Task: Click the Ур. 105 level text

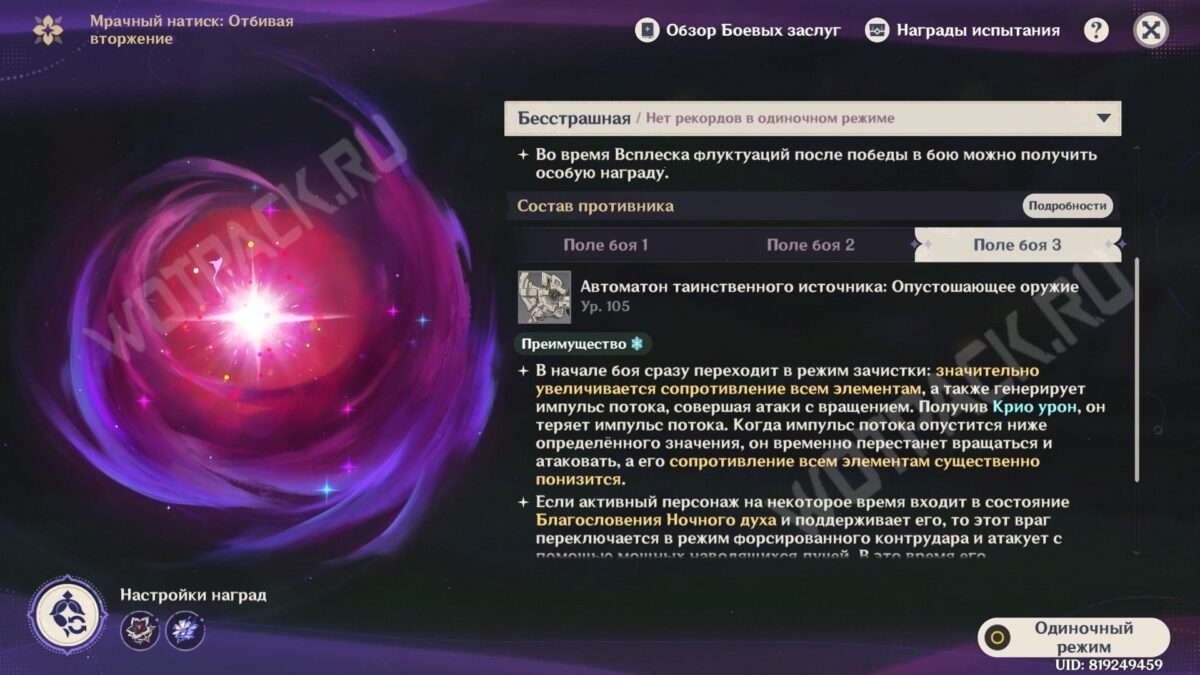Action: point(605,307)
